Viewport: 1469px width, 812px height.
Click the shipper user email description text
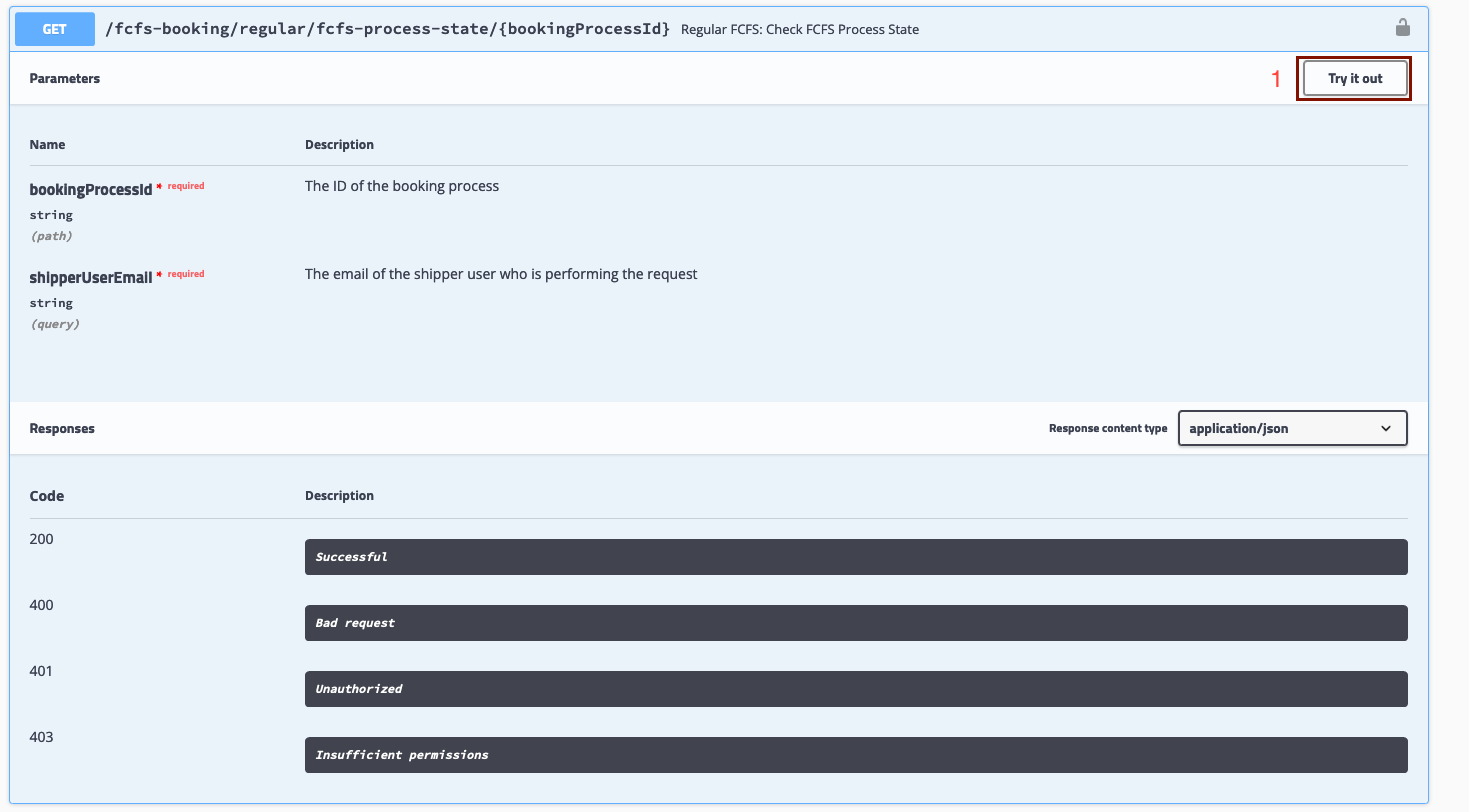(501, 274)
